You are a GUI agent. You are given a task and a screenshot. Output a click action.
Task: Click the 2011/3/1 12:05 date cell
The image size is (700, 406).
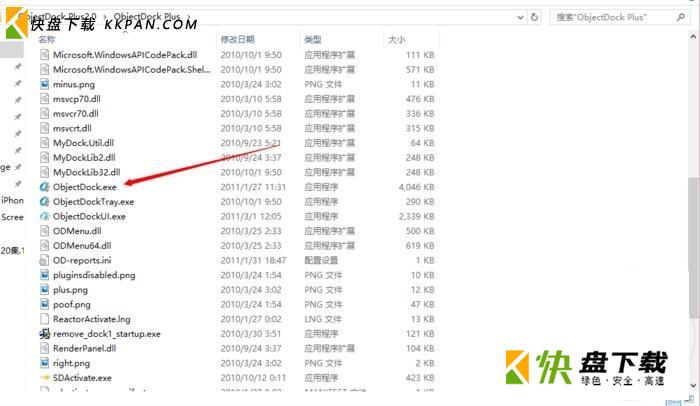coord(251,217)
